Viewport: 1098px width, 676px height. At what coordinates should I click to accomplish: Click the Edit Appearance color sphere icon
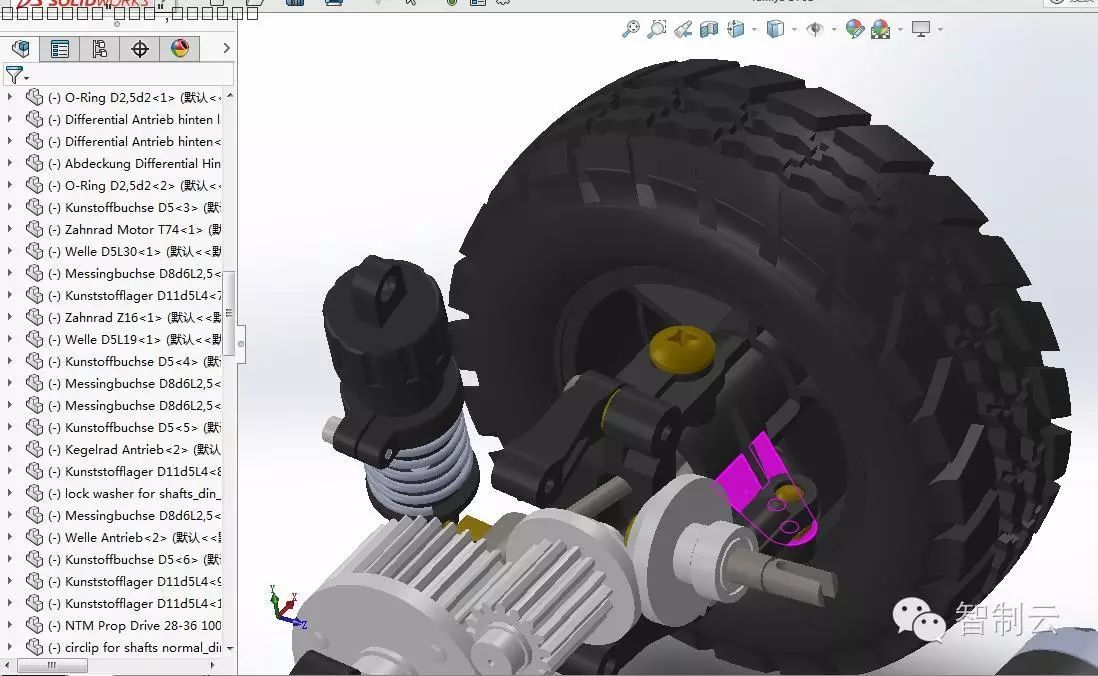854,29
